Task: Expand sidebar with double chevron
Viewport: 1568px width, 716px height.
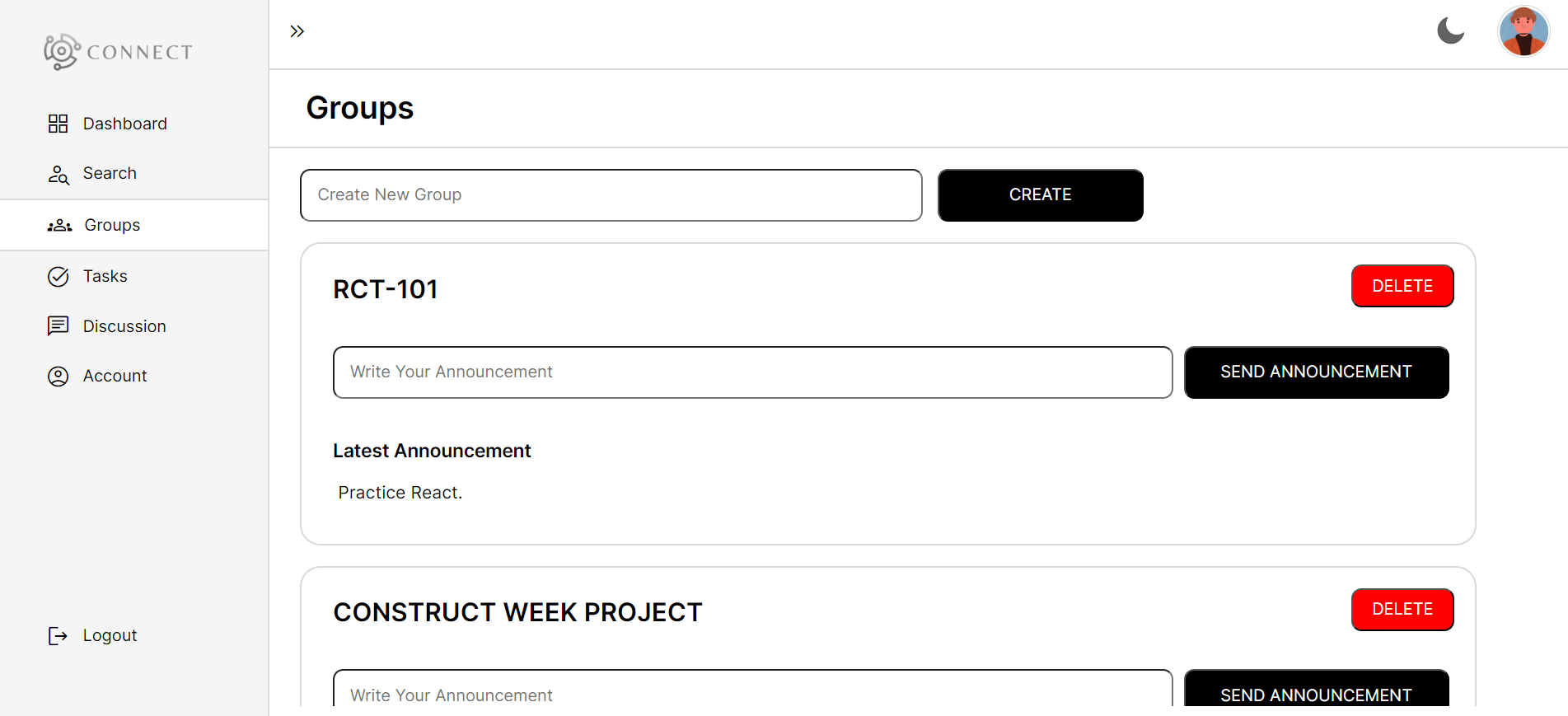Action: tap(297, 31)
